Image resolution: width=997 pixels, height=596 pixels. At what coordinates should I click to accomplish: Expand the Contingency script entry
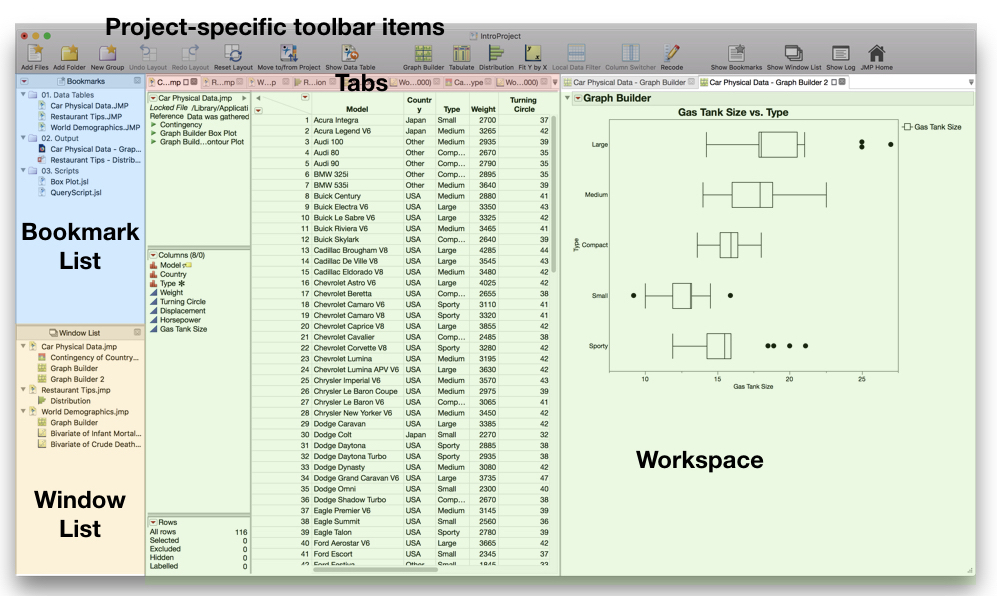(152, 125)
